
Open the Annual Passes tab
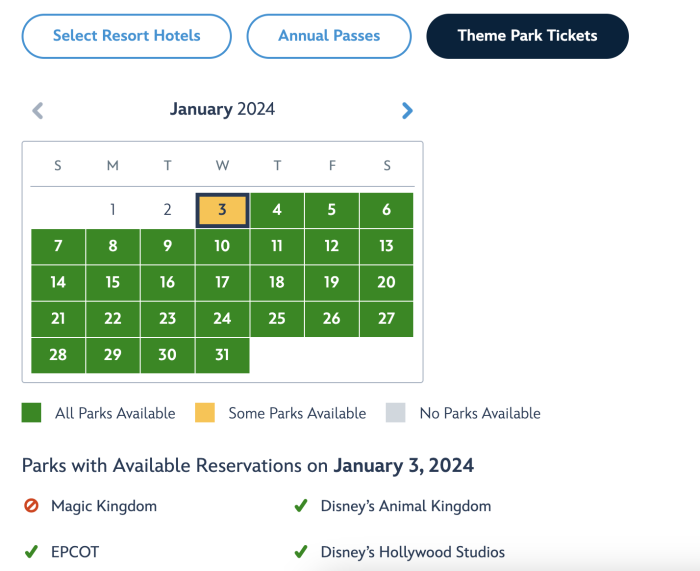coord(329,36)
